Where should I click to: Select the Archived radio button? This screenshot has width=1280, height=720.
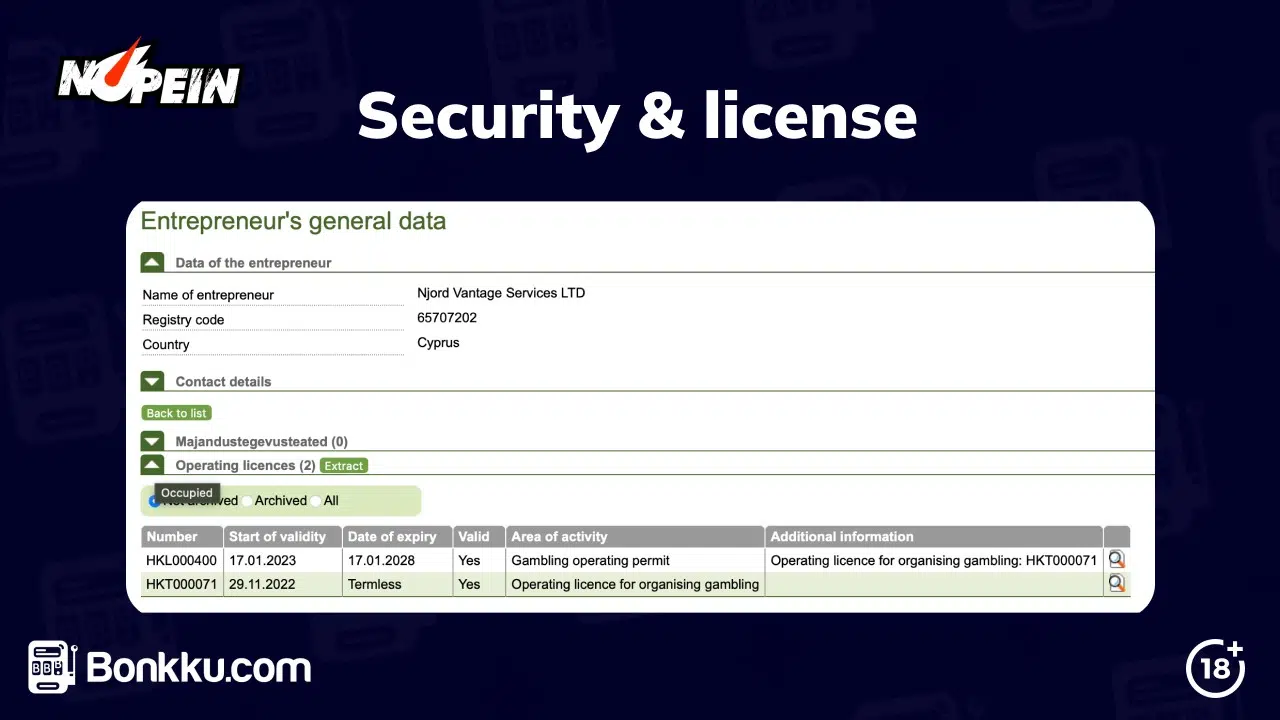[x=247, y=500]
